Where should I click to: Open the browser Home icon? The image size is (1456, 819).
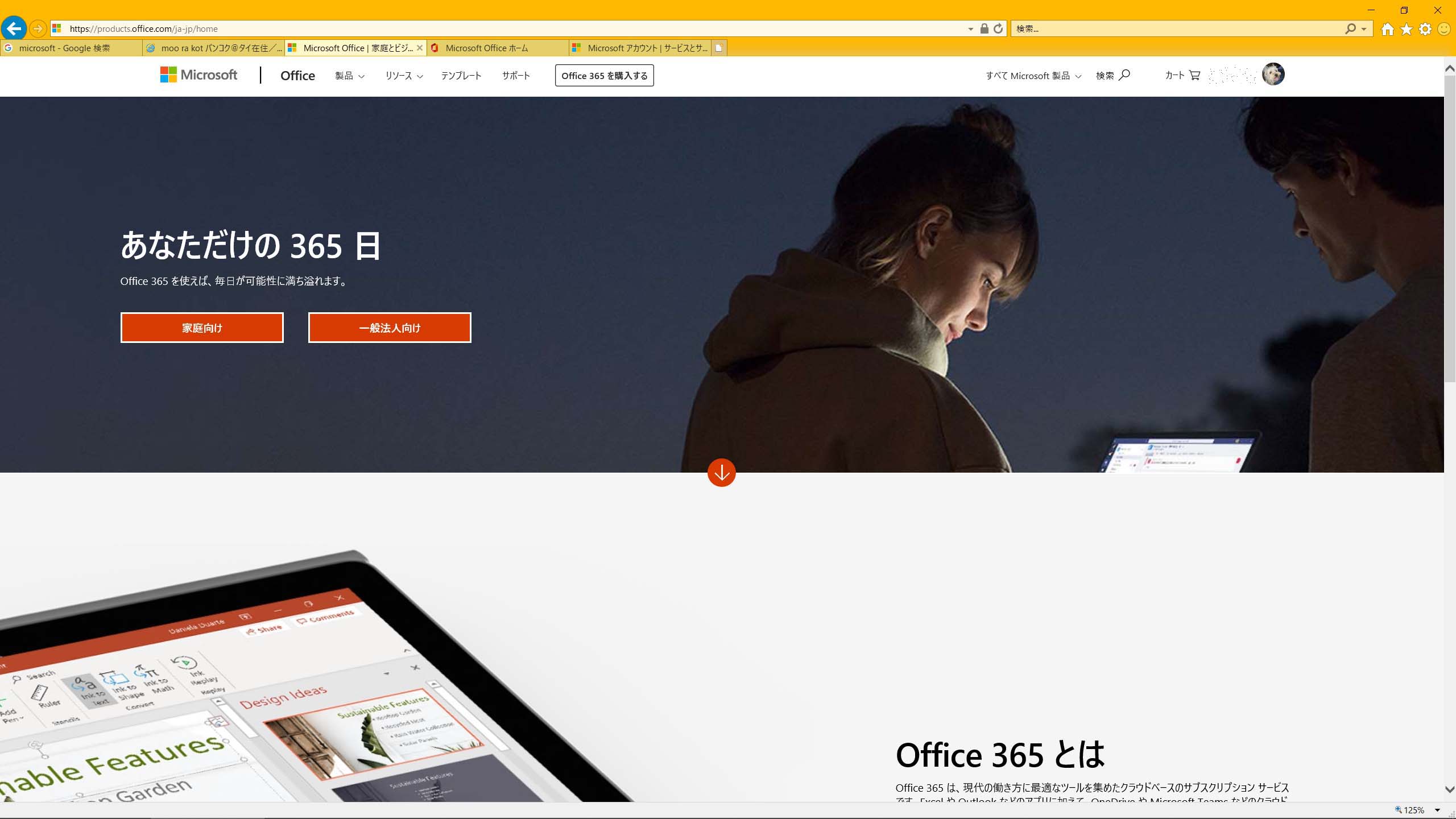coord(1388,29)
